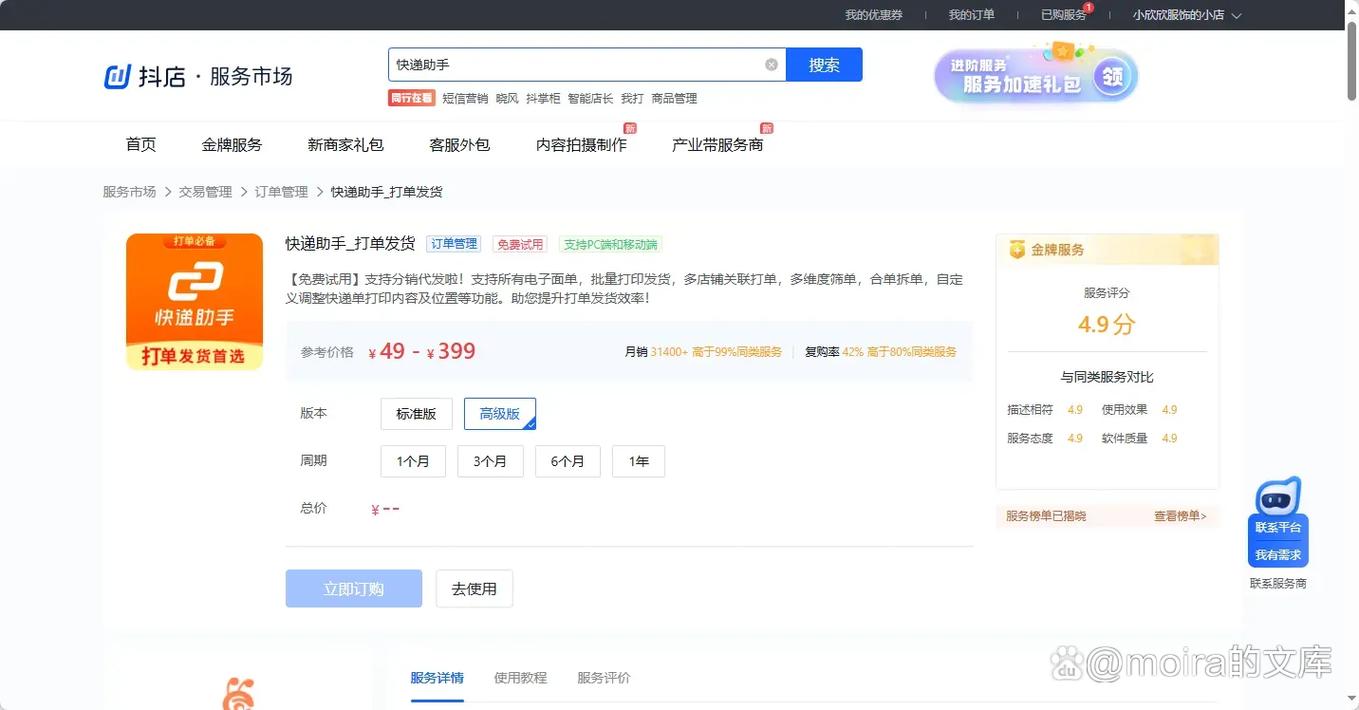Open 金牌服务 in the navigation bar

tap(232, 145)
